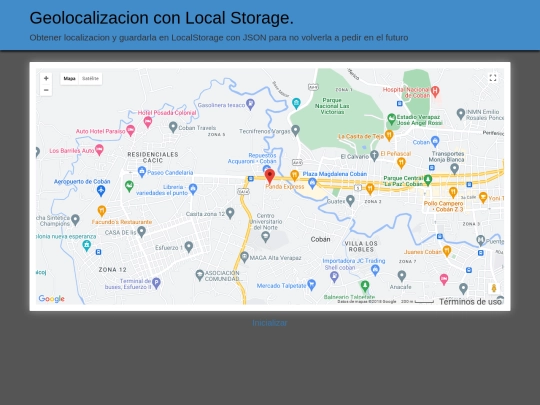Click Terminal de buses Esfuerzo II parking pin
Viewport: 540px width, 405px height.
156,283
